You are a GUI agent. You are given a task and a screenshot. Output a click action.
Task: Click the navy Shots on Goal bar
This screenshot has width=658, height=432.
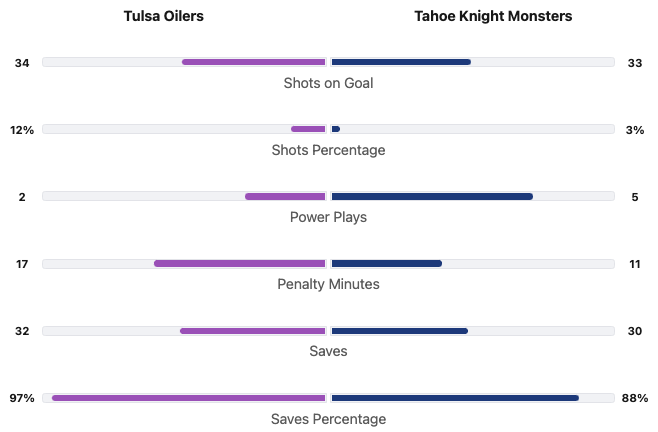[401, 62]
